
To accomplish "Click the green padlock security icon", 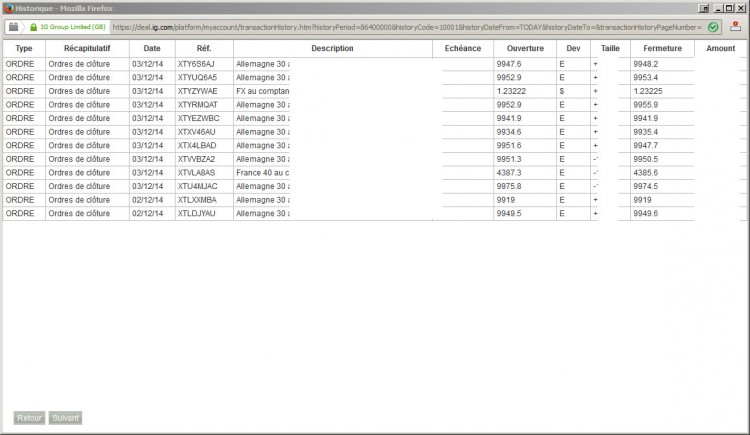I will click(33, 27).
